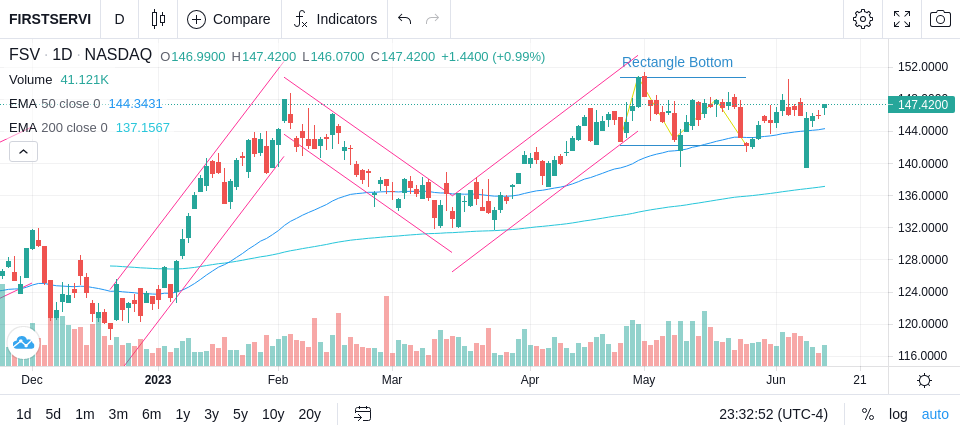Set the time range to 6m
The height and width of the screenshot is (433, 960).
151,414
